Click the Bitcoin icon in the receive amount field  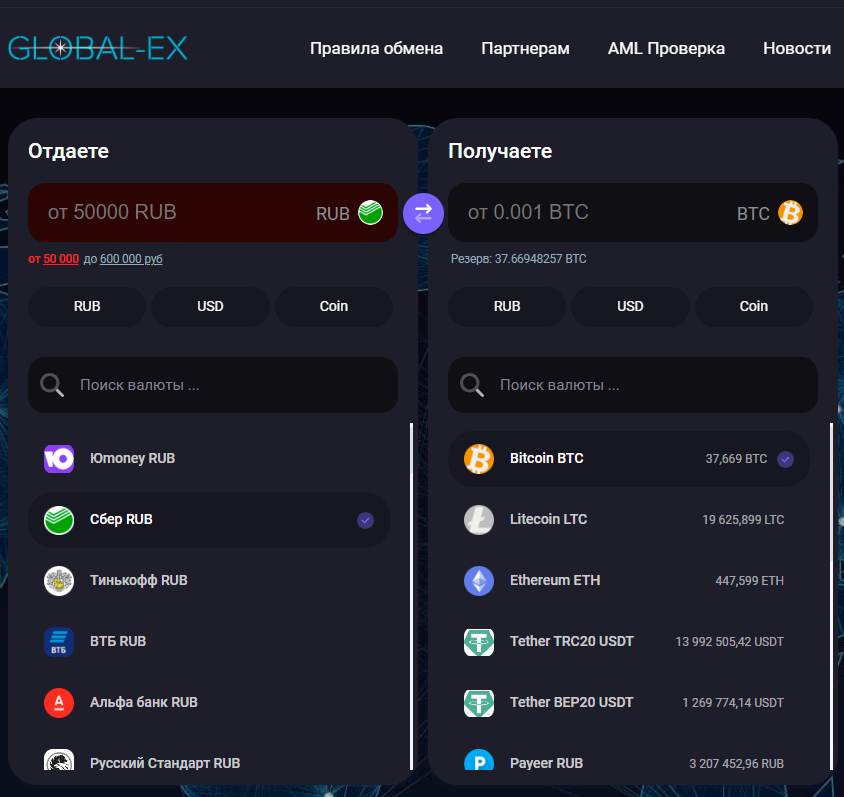pos(790,213)
